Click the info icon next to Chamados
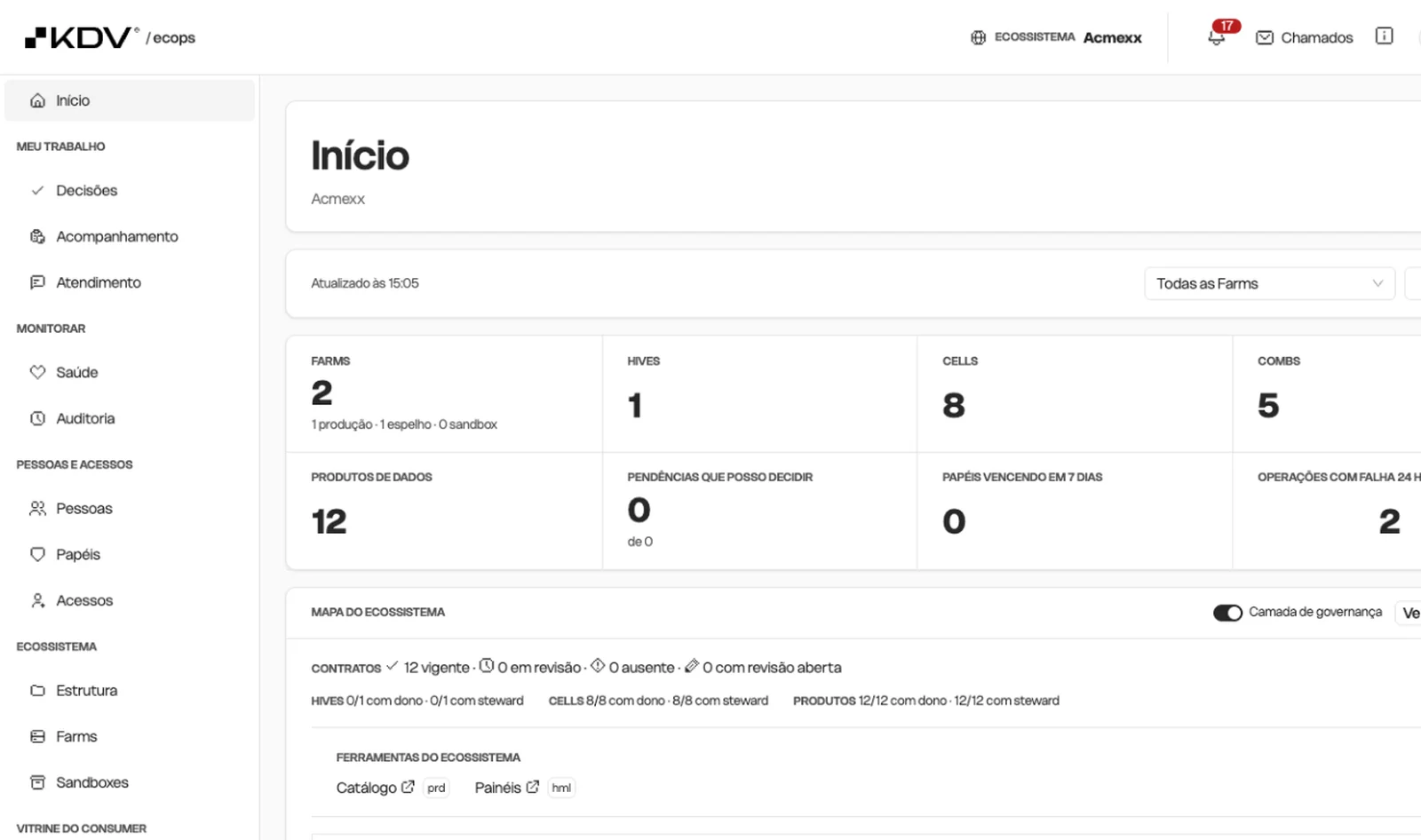 1384,36
